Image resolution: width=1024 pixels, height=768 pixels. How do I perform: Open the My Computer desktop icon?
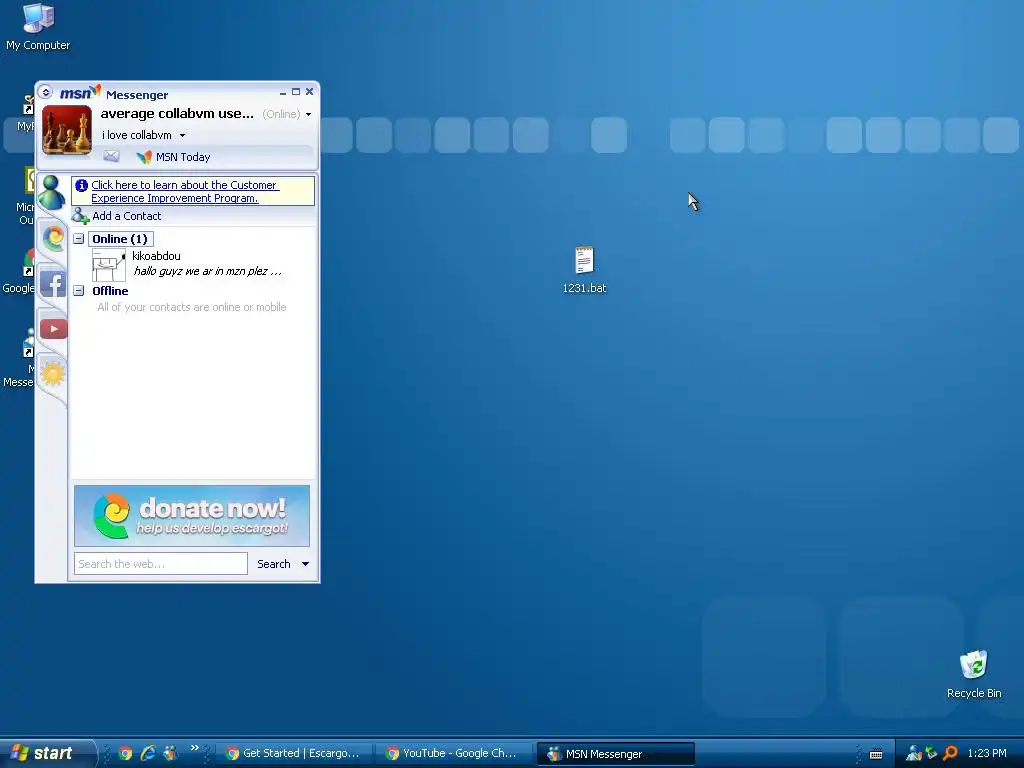point(38,26)
